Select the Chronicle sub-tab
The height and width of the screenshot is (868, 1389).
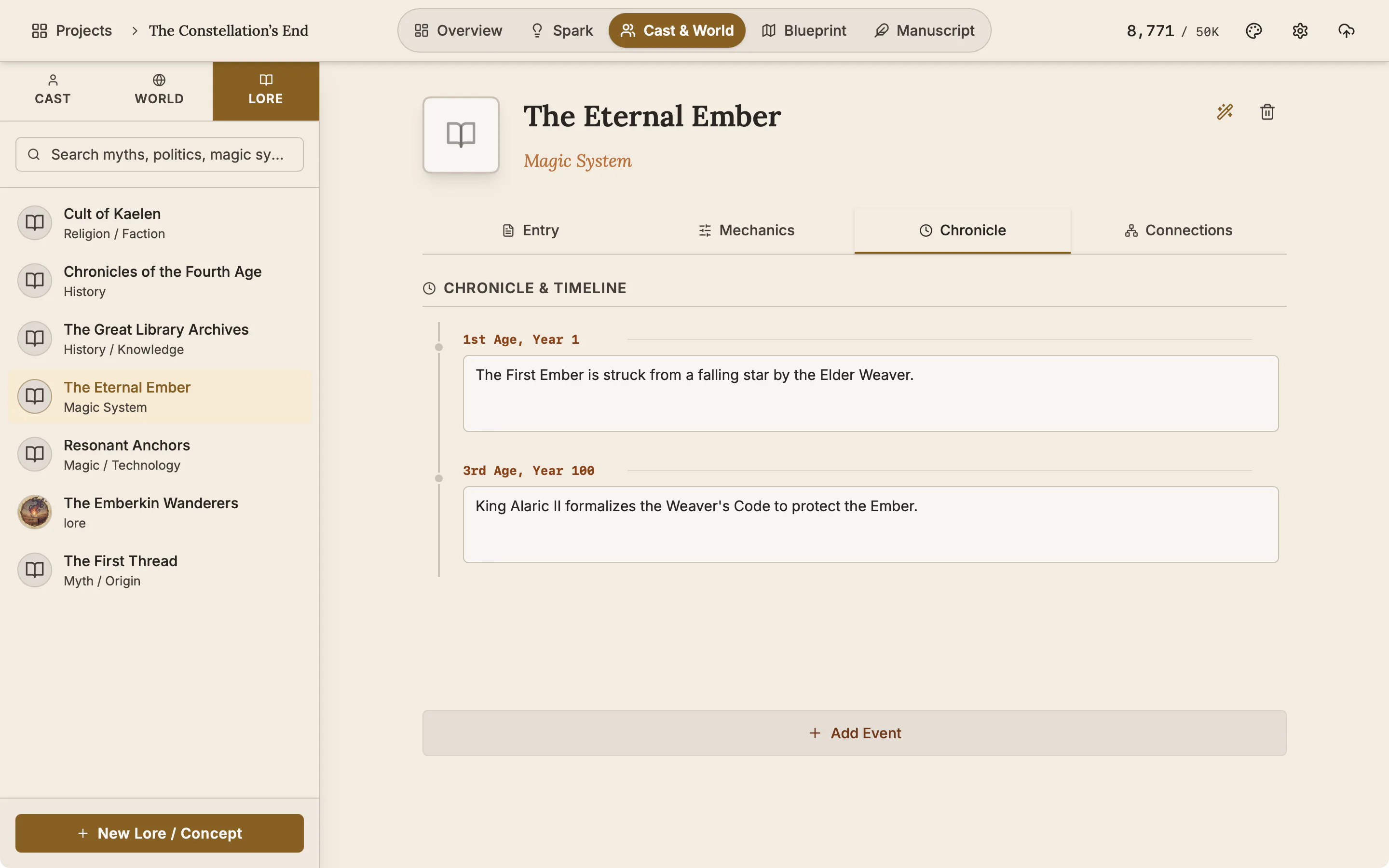pos(963,230)
